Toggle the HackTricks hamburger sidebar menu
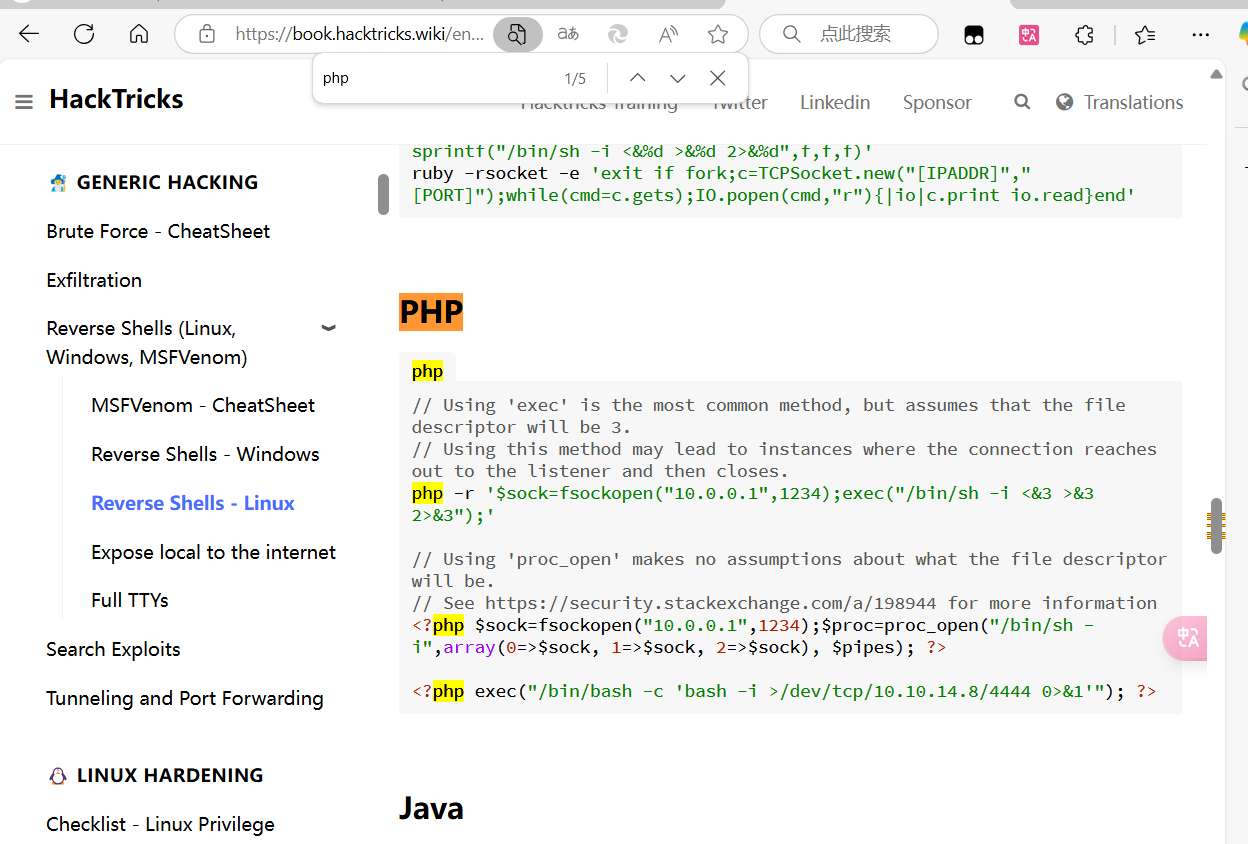 point(24,102)
